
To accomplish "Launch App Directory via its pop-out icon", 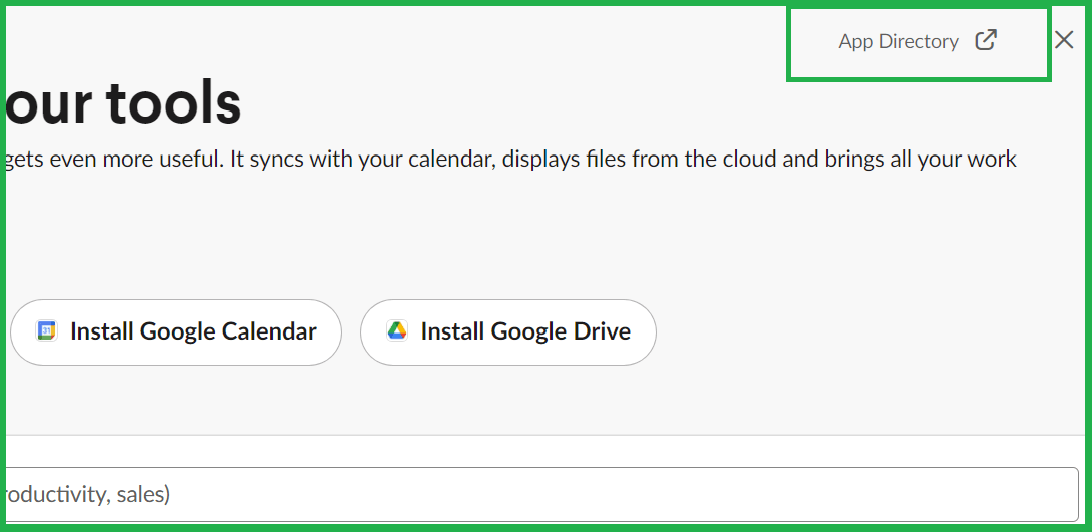I will tap(986, 40).
